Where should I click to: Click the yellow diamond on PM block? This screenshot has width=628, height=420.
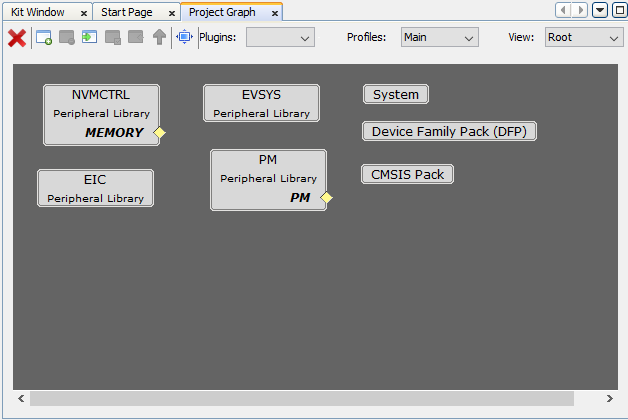(x=326, y=197)
